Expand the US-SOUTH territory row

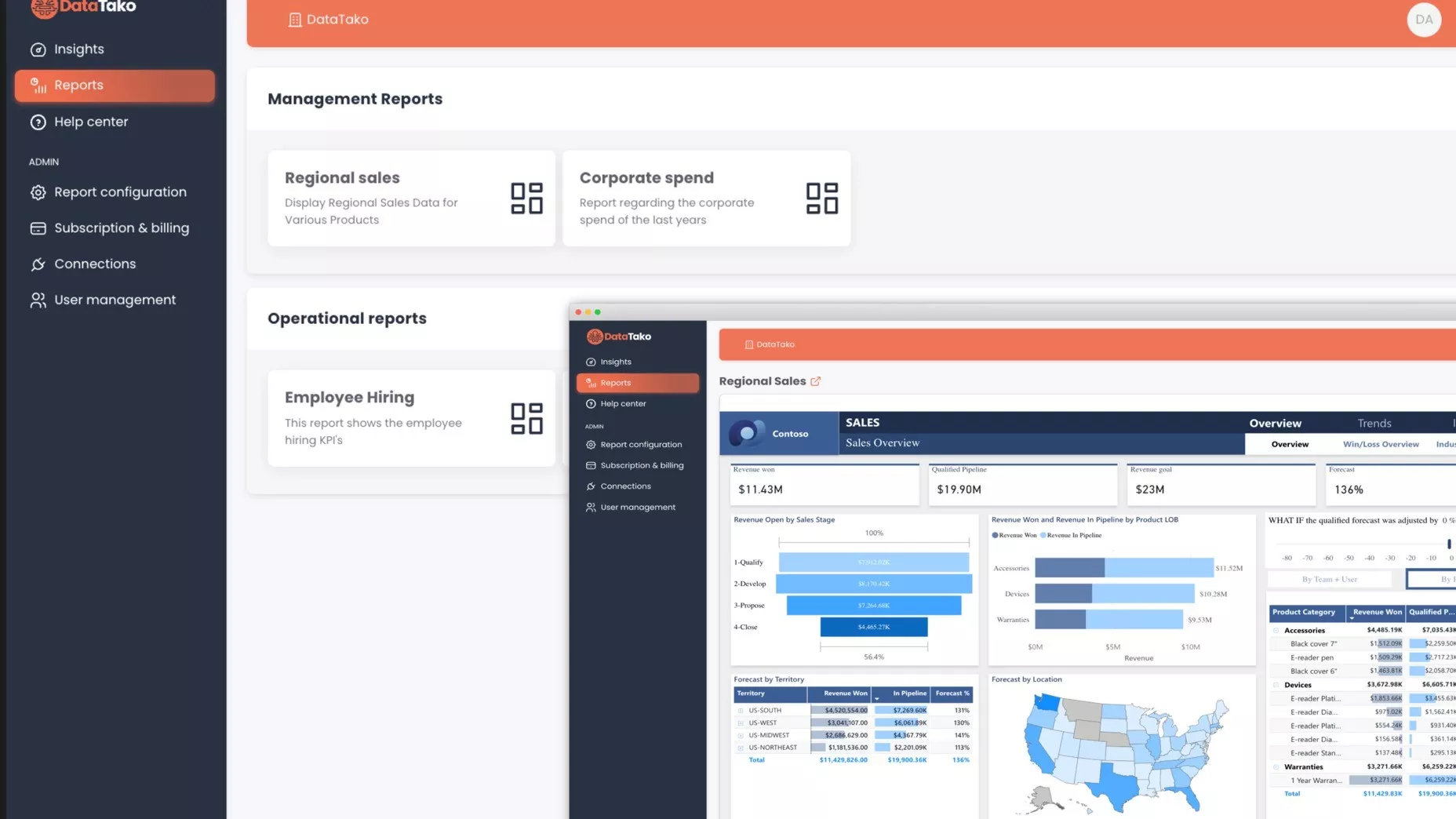pyautogui.click(x=741, y=711)
